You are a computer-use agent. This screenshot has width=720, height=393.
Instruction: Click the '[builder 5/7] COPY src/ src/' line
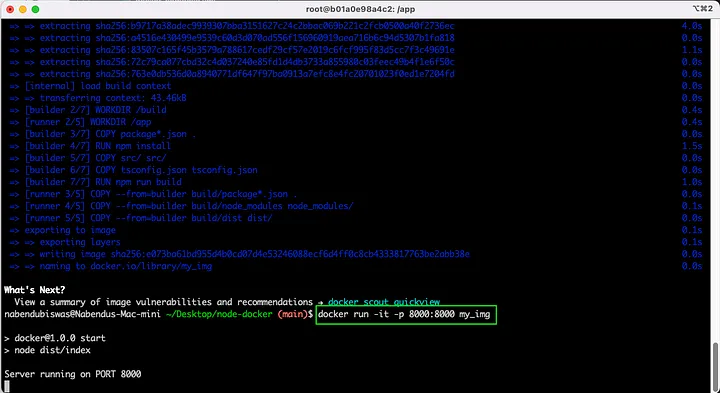tap(87, 158)
